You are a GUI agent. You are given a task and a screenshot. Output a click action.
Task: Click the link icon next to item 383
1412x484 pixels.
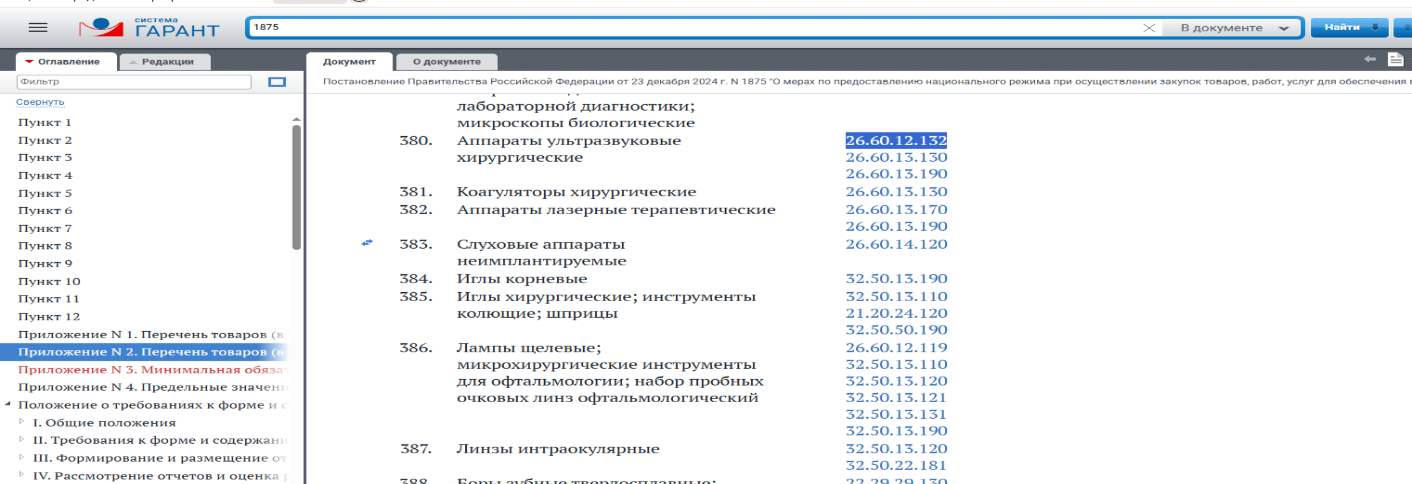click(x=367, y=243)
